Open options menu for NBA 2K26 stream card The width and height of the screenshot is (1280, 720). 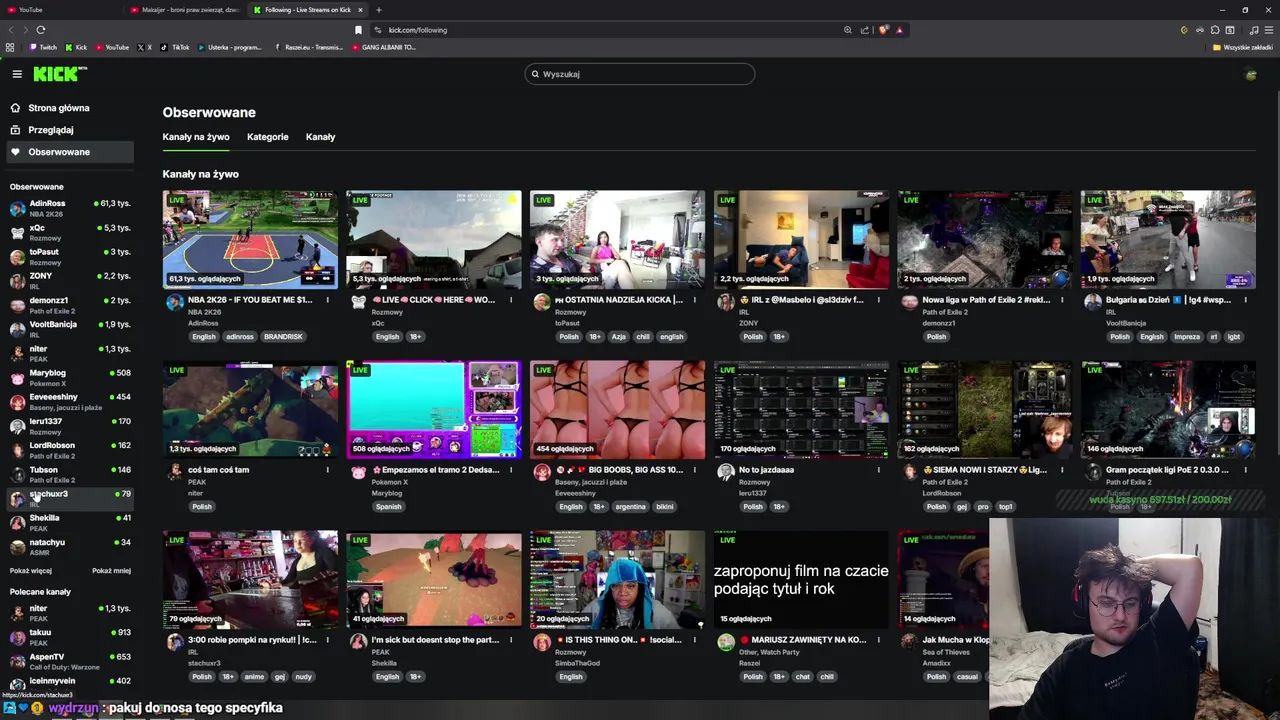327,300
